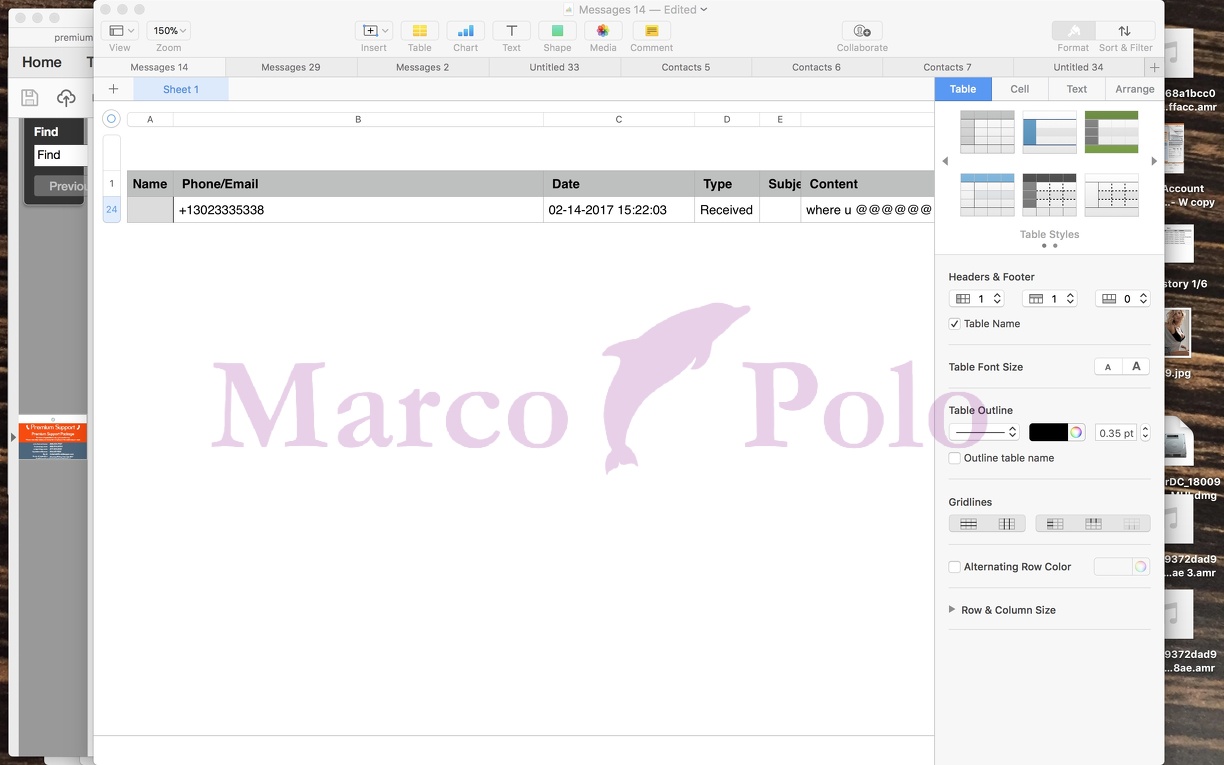The width and height of the screenshot is (1224, 765).
Task: Click the Collaborate icon
Action: coord(862,31)
